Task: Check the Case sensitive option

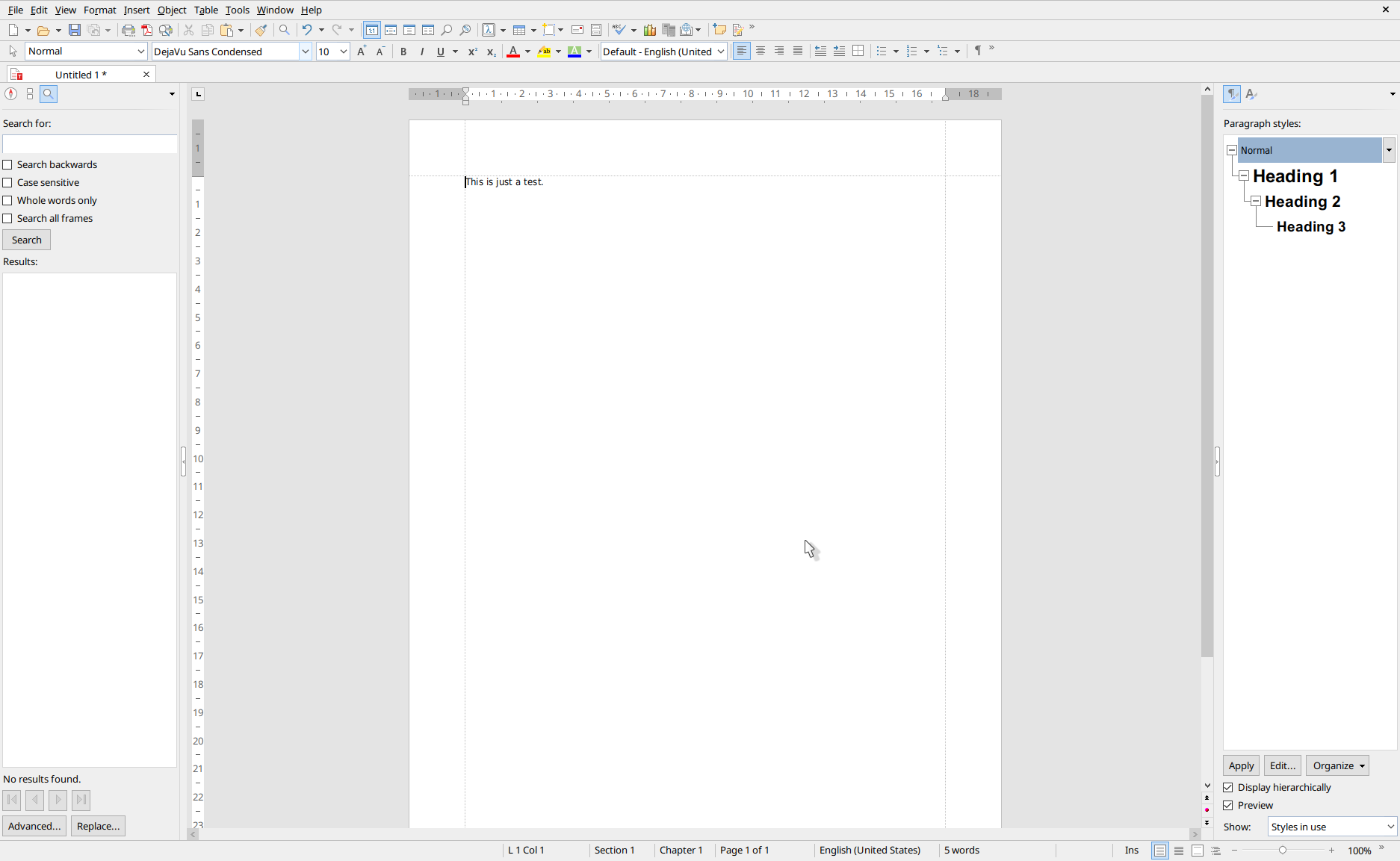Action: [x=7, y=183]
